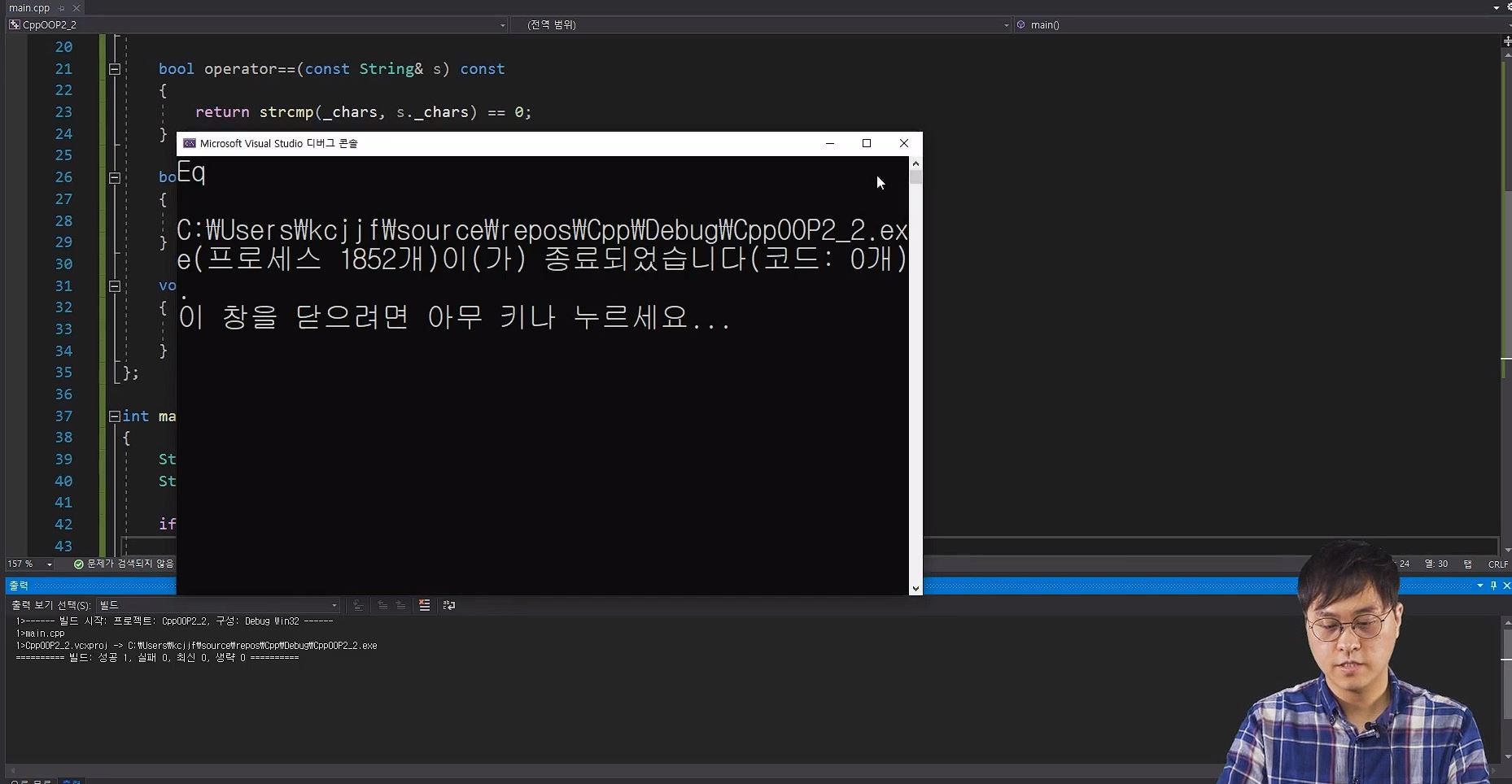Go to the next message icon
The width and height of the screenshot is (1512, 784).
click(x=400, y=605)
